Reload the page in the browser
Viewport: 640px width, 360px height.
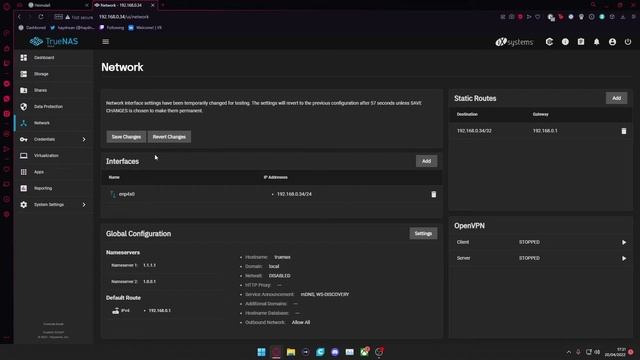click(x=41, y=17)
